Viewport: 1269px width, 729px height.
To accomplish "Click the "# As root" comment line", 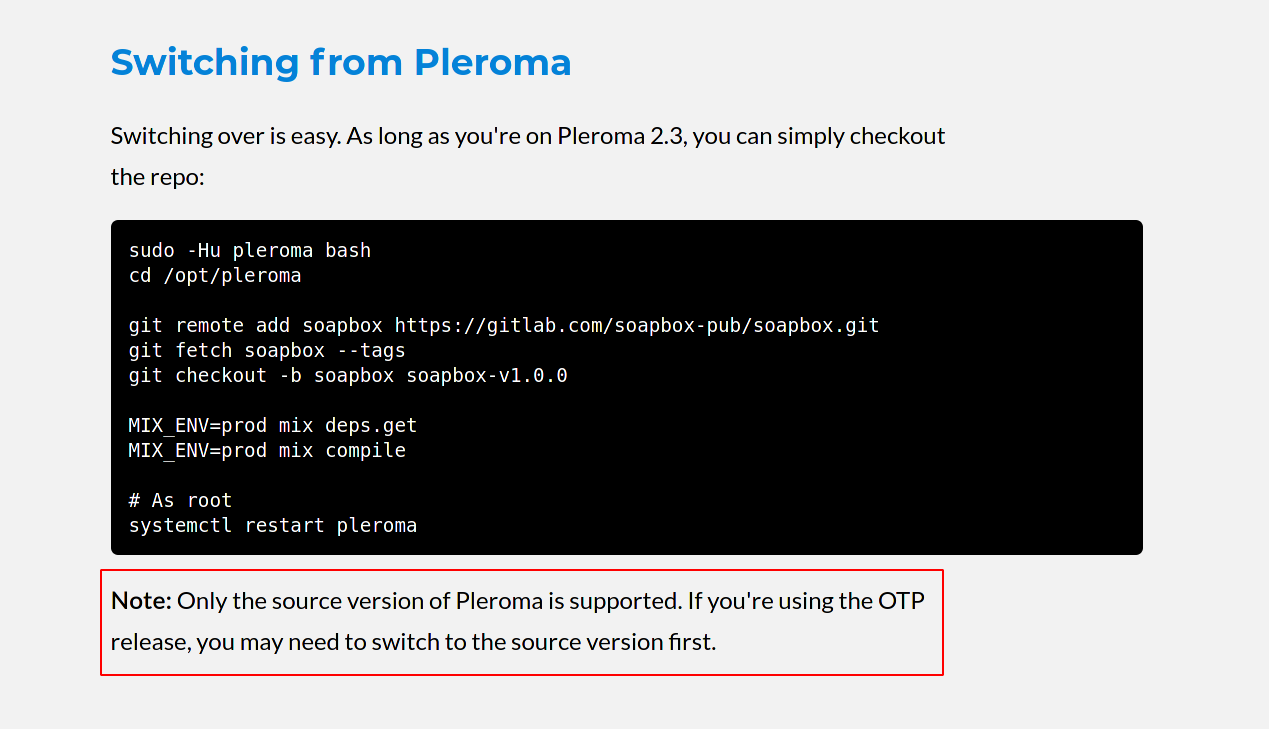I will coord(180,500).
